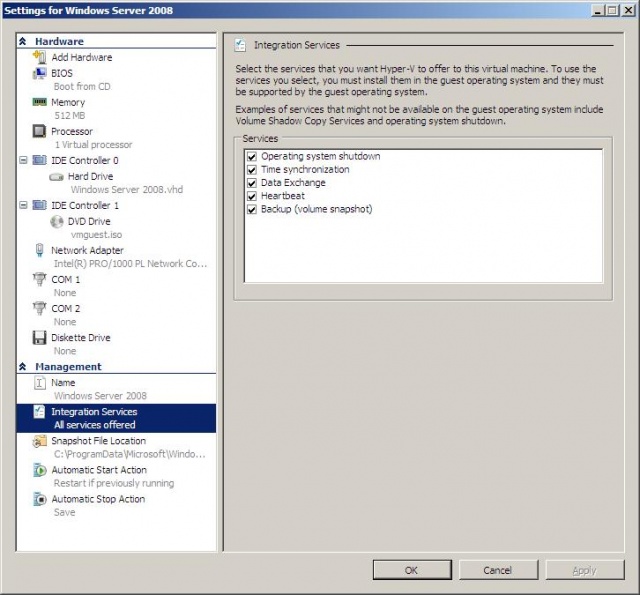Select the COM 1 port entry
Image resolution: width=640 pixels, height=595 pixels.
click(x=65, y=280)
